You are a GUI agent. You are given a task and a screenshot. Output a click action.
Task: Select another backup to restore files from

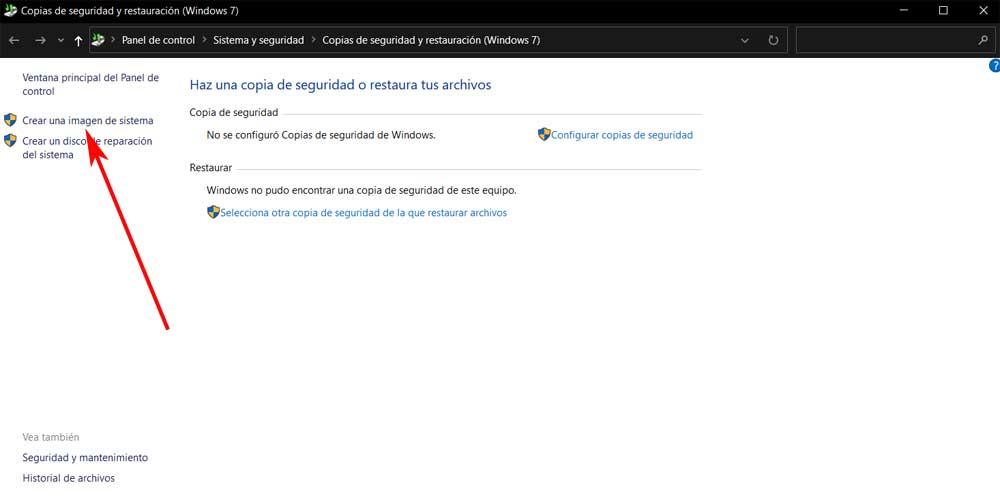point(364,212)
